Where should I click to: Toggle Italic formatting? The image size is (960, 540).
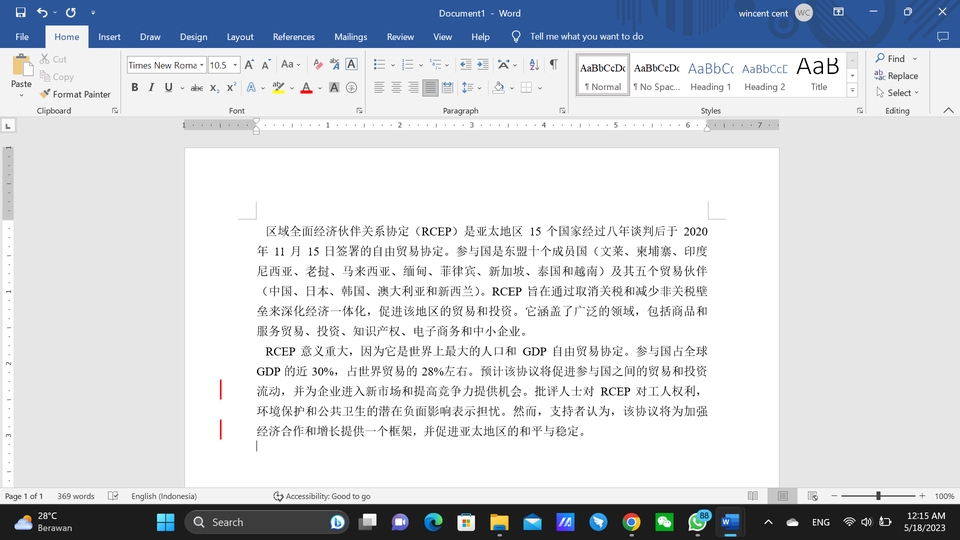[x=151, y=88]
